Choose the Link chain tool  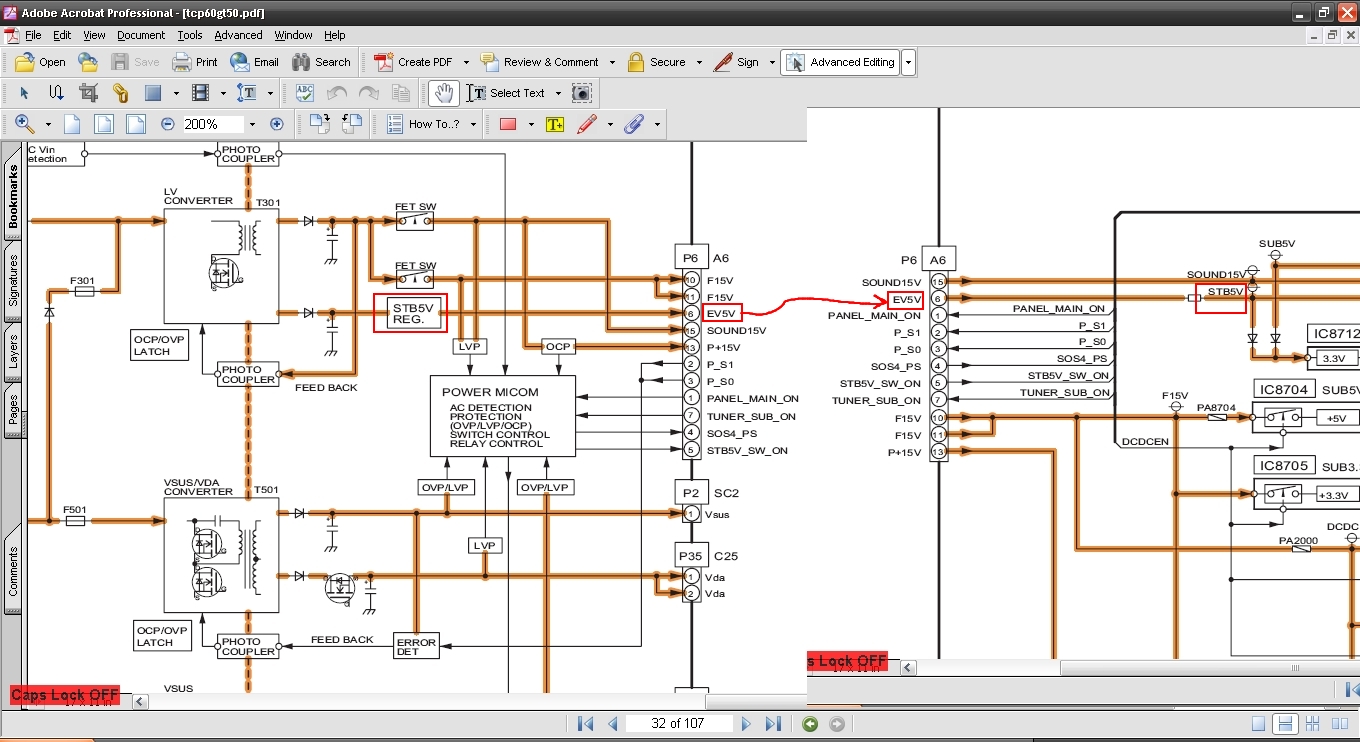120,93
